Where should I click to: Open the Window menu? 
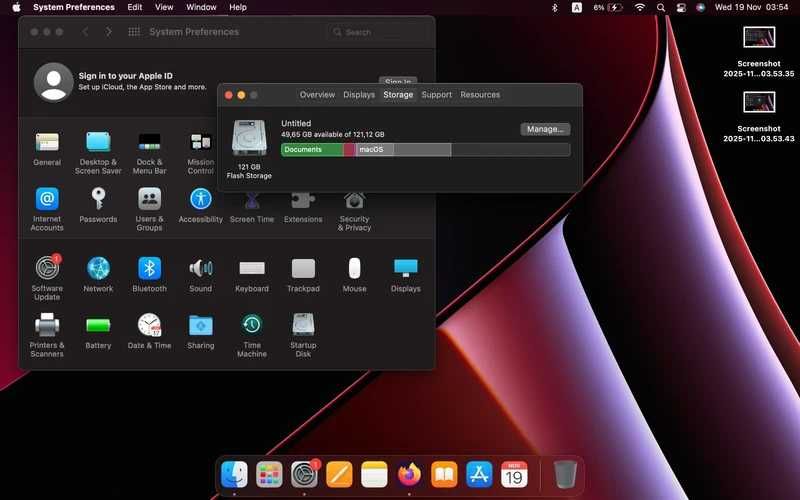pos(201,7)
